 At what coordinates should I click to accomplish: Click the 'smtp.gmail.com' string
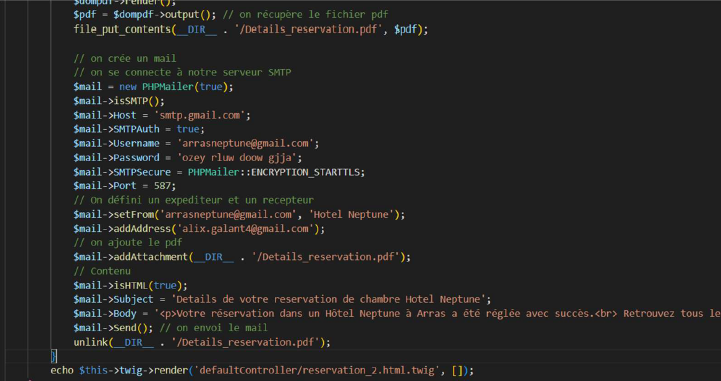[199, 115]
